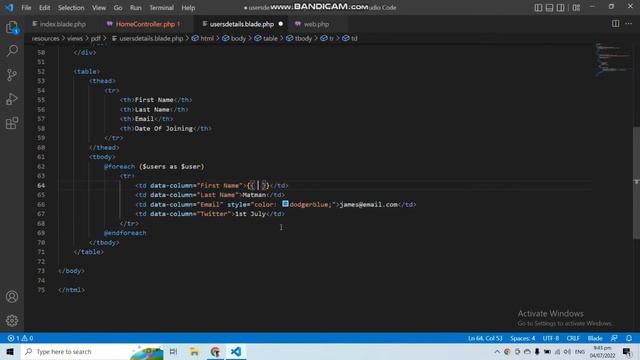This screenshot has width=640, height=360.
Task: Open the notifications bell in status bar
Action: (x=629, y=338)
